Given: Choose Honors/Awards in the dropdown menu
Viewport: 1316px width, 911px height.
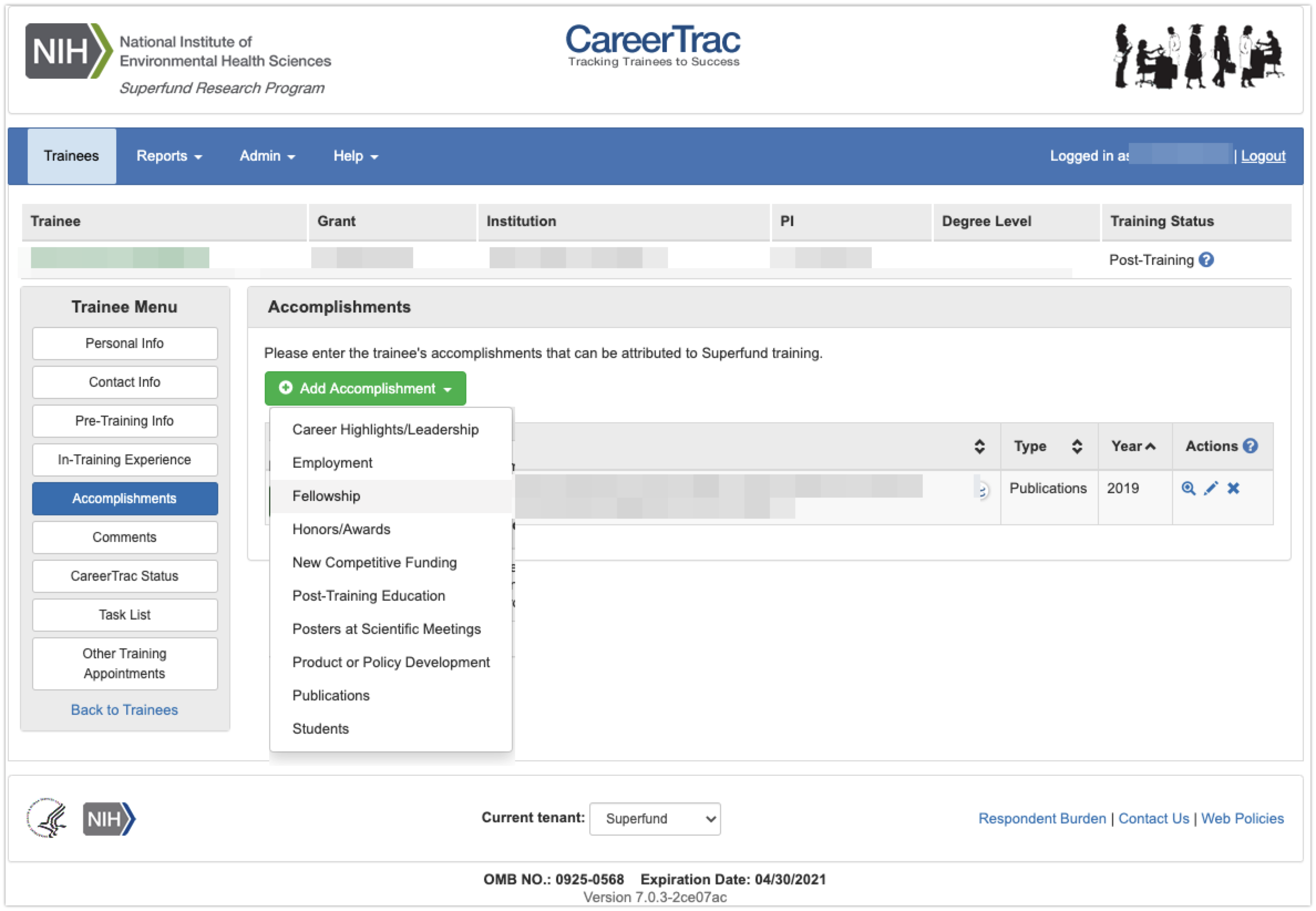Looking at the screenshot, I should click(341, 529).
